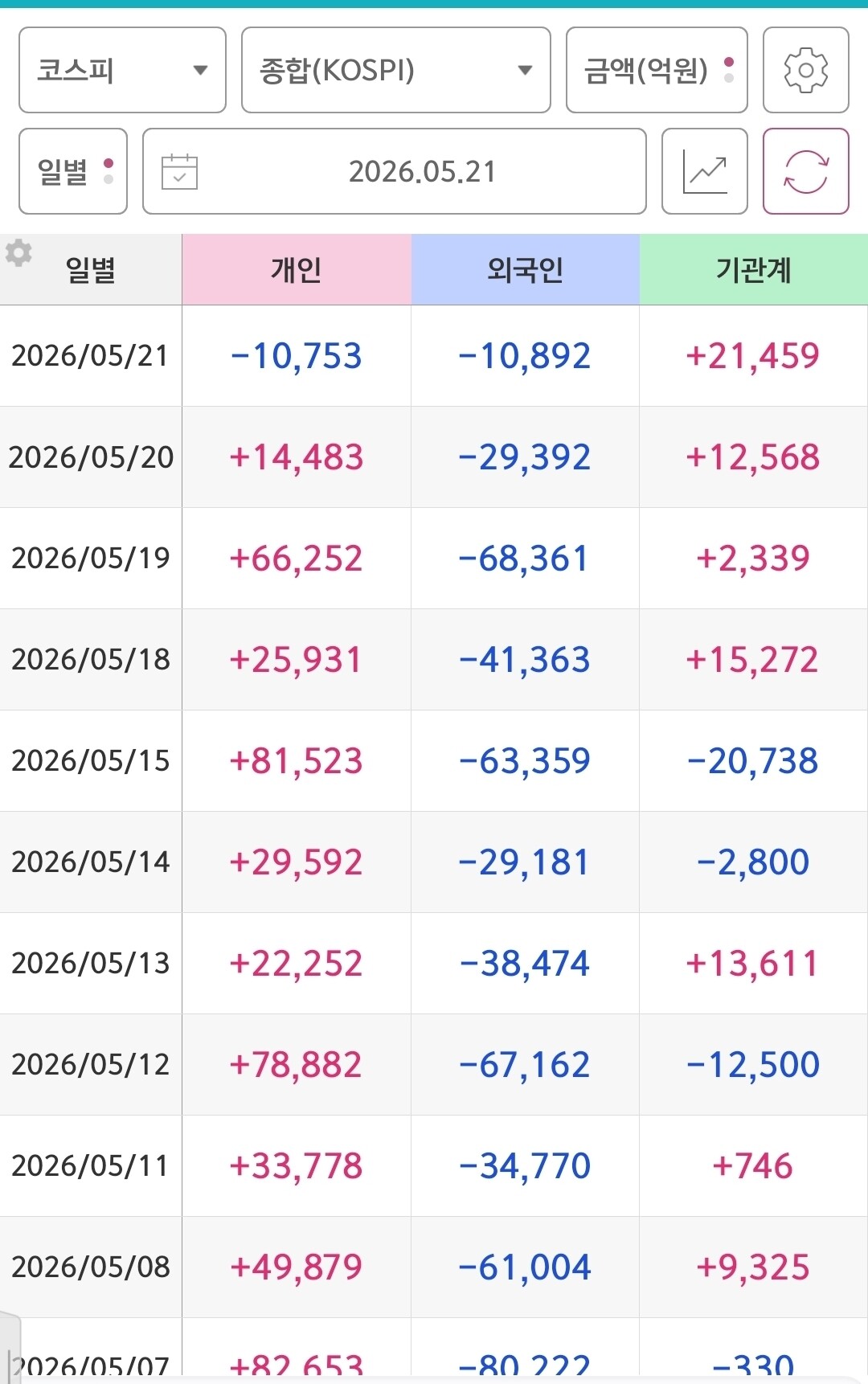Open the 종합(KOSPI) index dropdown

pyautogui.click(x=395, y=70)
